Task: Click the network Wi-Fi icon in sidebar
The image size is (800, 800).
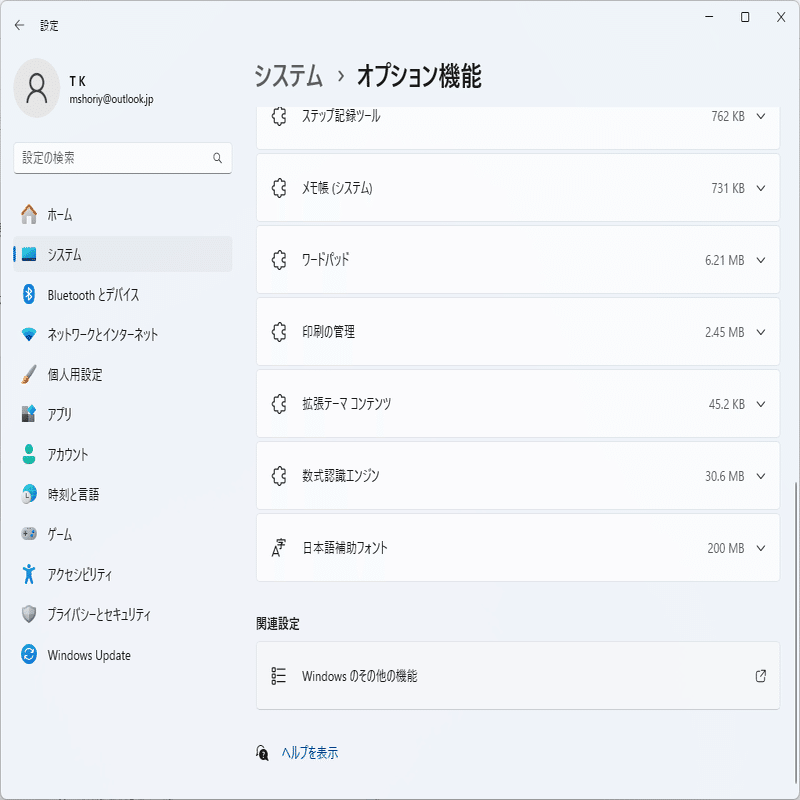Action: [29, 334]
